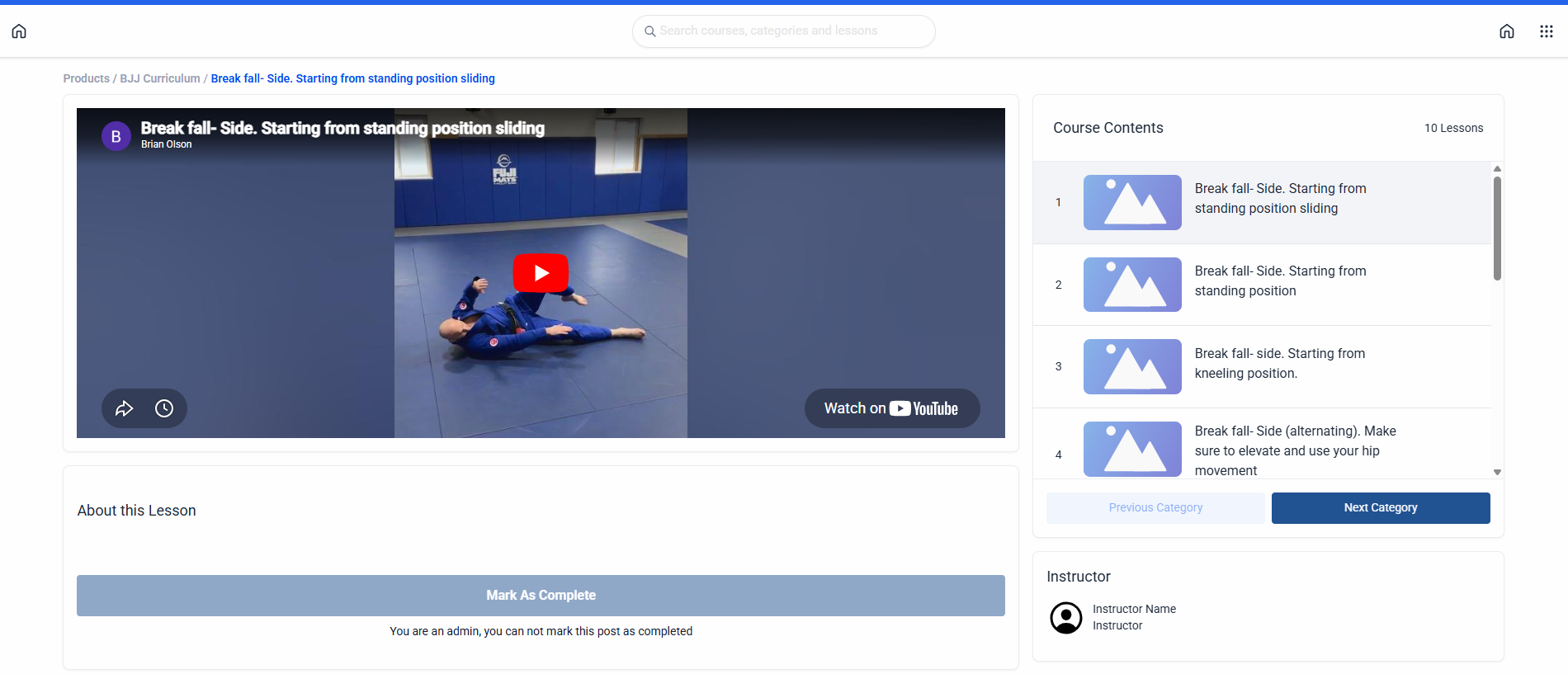Screen dimensions: 1568x674
Task: Click lesson 1 thumbnail image
Action: (x=1132, y=202)
